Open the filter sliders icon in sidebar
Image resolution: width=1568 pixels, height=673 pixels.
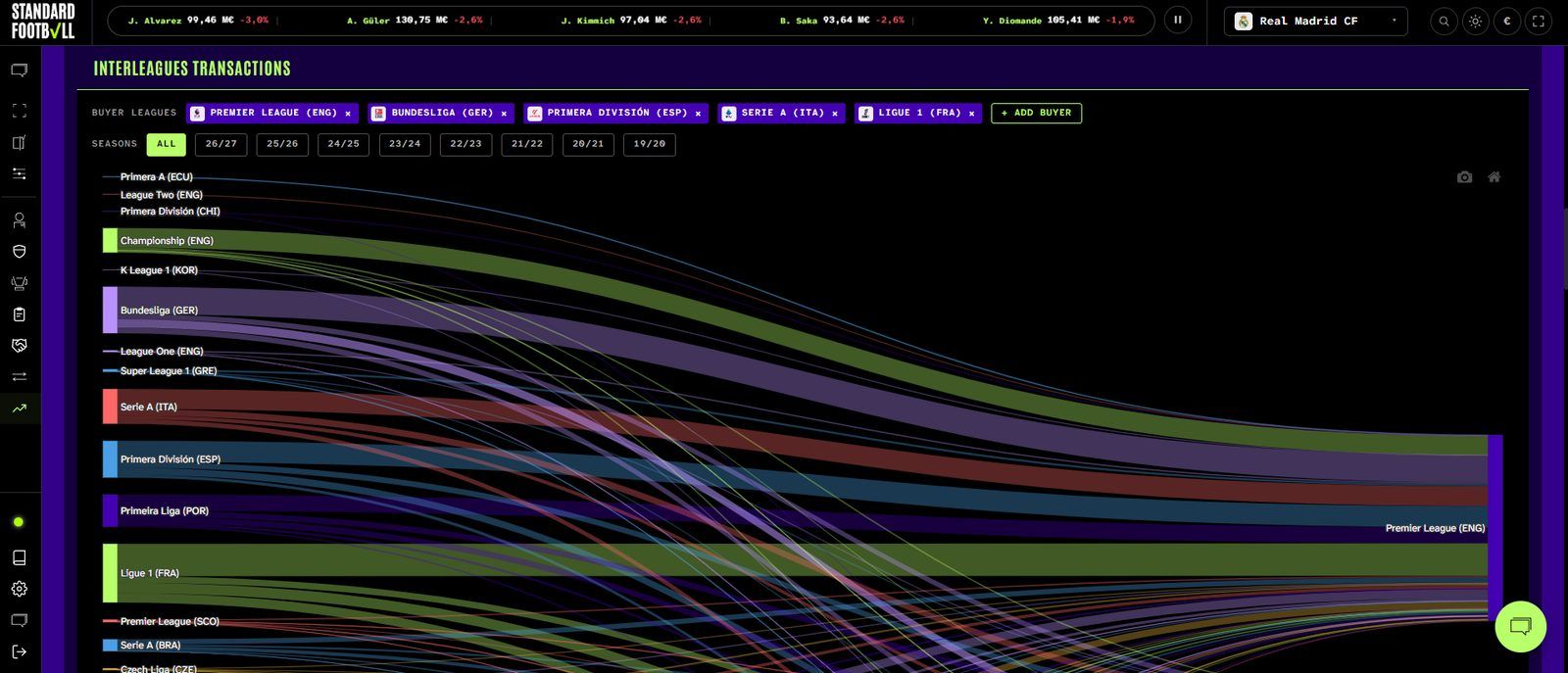pos(20,173)
